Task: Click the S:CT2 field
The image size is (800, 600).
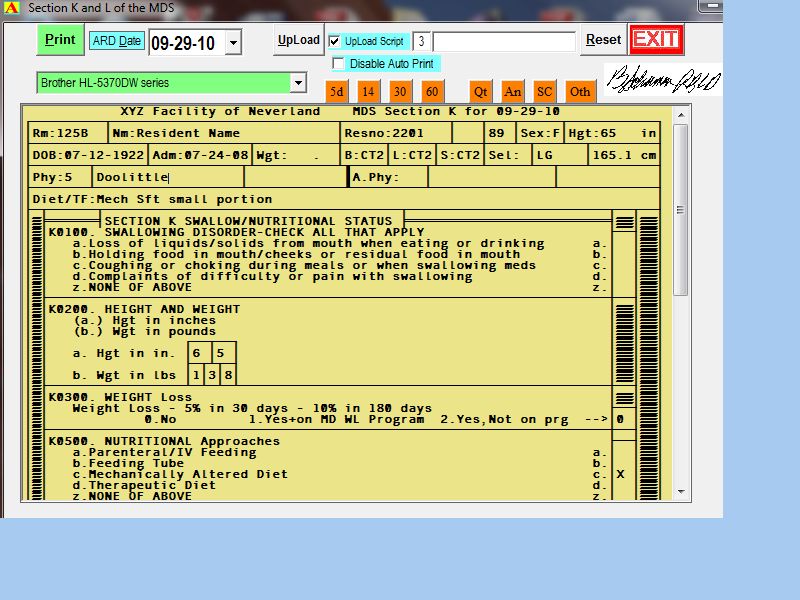Action: point(460,155)
